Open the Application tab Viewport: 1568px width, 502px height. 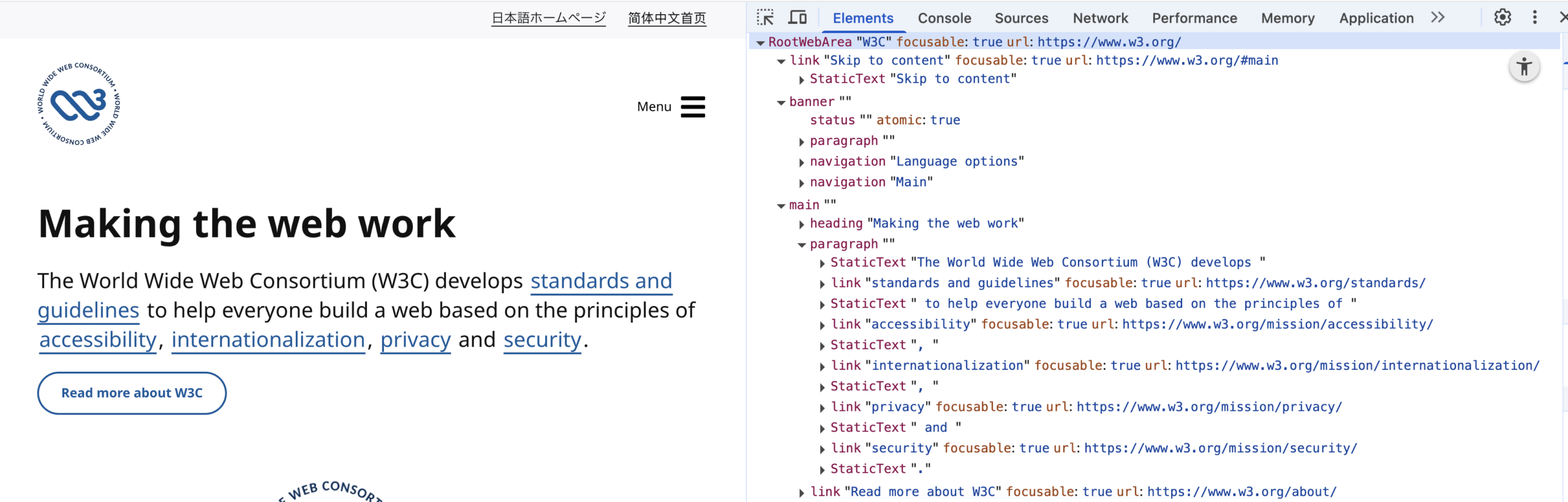pos(1376,18)
